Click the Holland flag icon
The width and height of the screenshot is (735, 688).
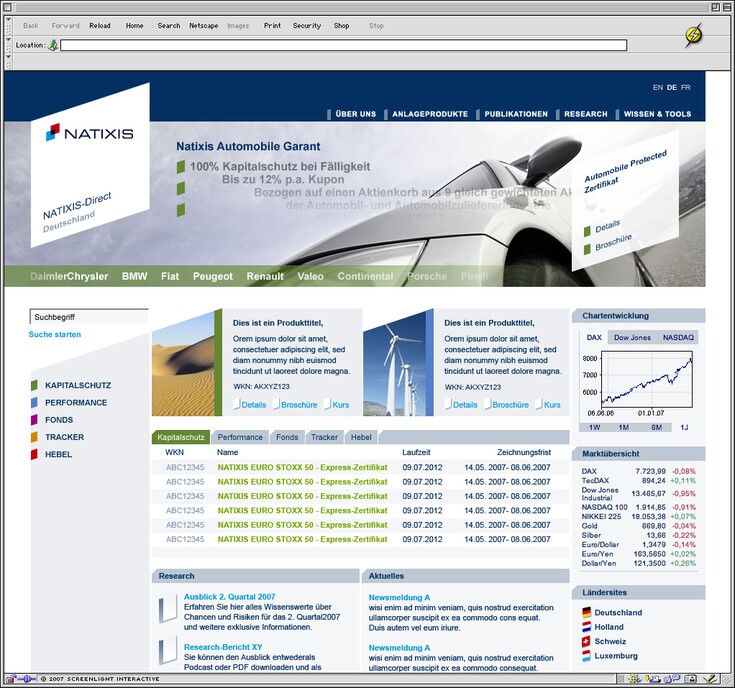point(586,627)
